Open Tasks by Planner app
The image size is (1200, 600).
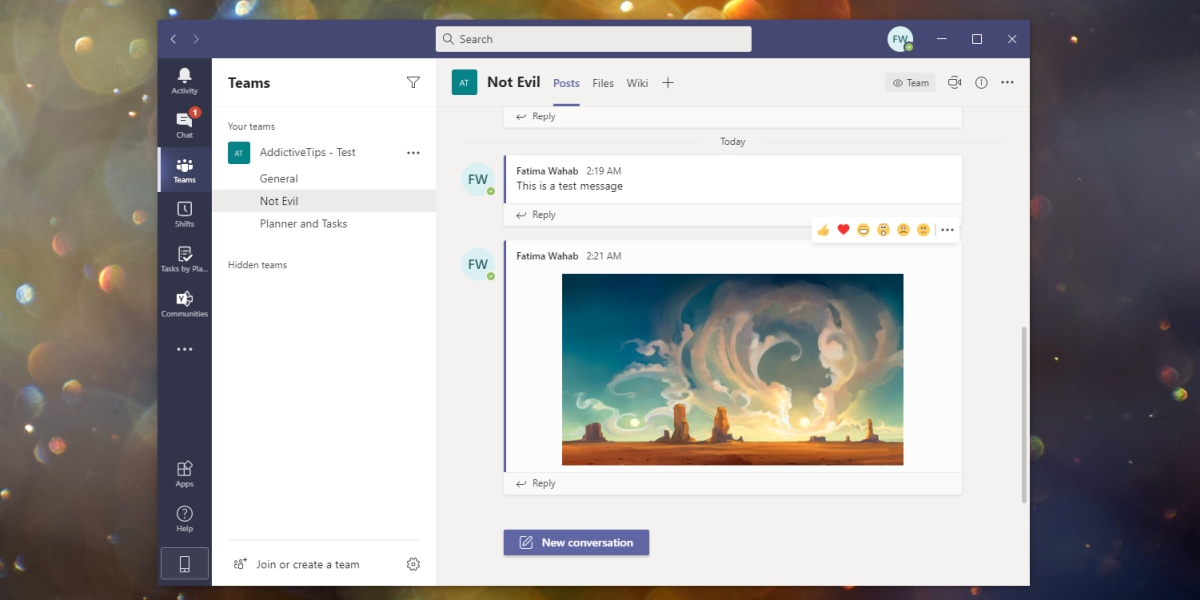pos(184,259)
